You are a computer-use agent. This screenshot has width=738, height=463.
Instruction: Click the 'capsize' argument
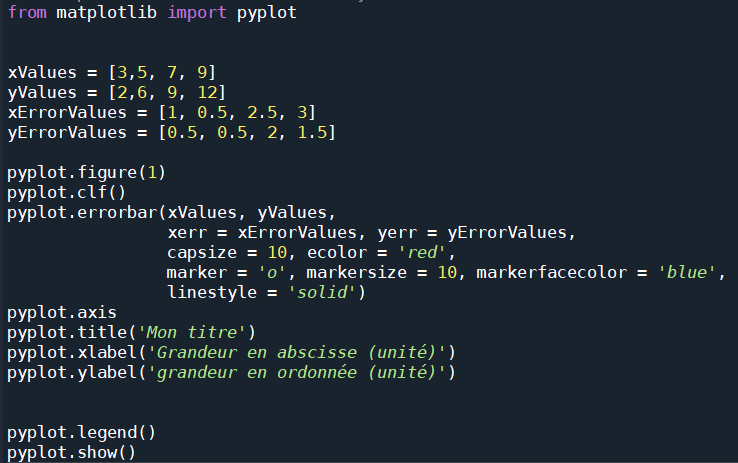point(202,253)
